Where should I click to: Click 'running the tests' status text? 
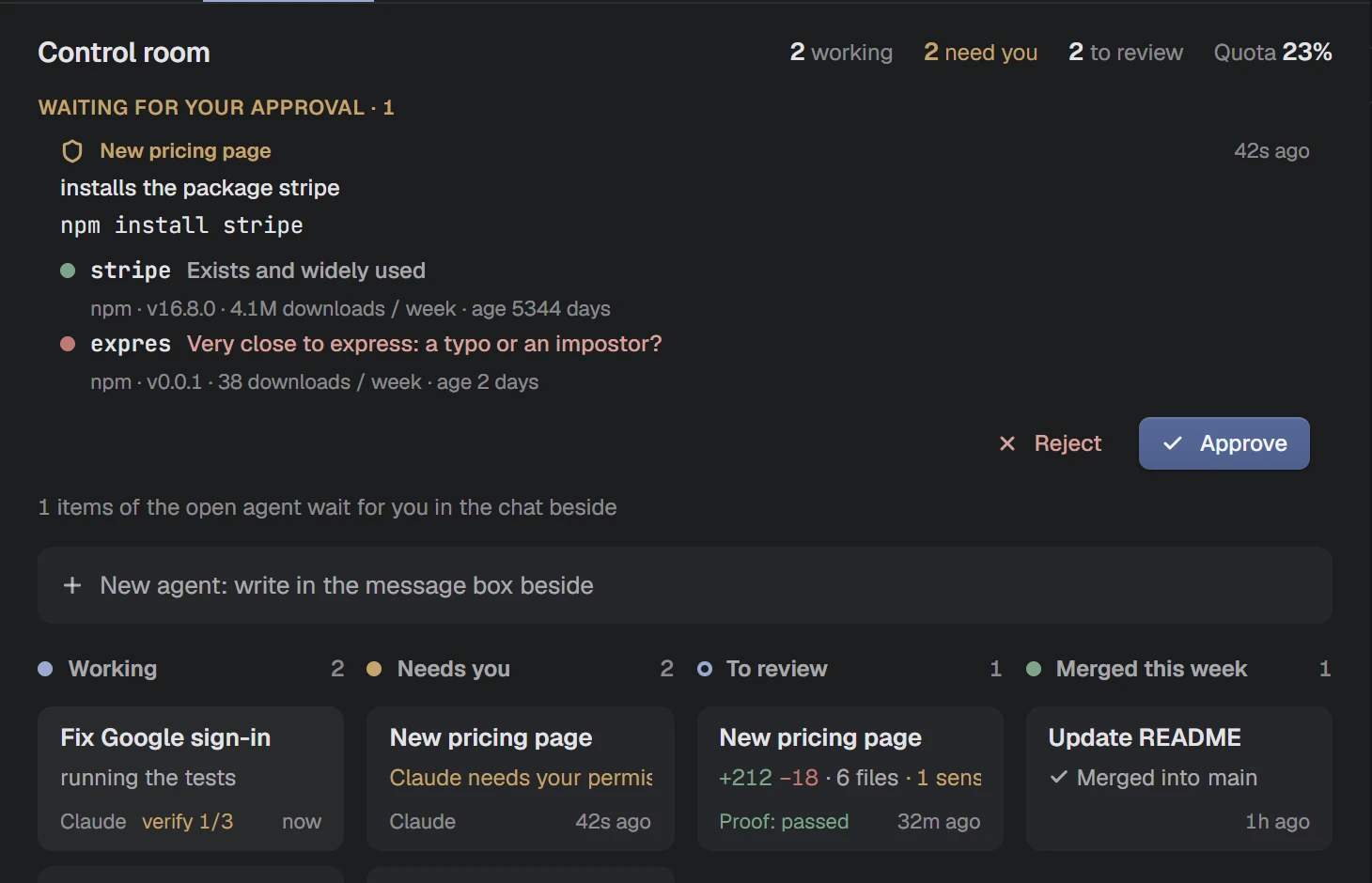(148, 778)
